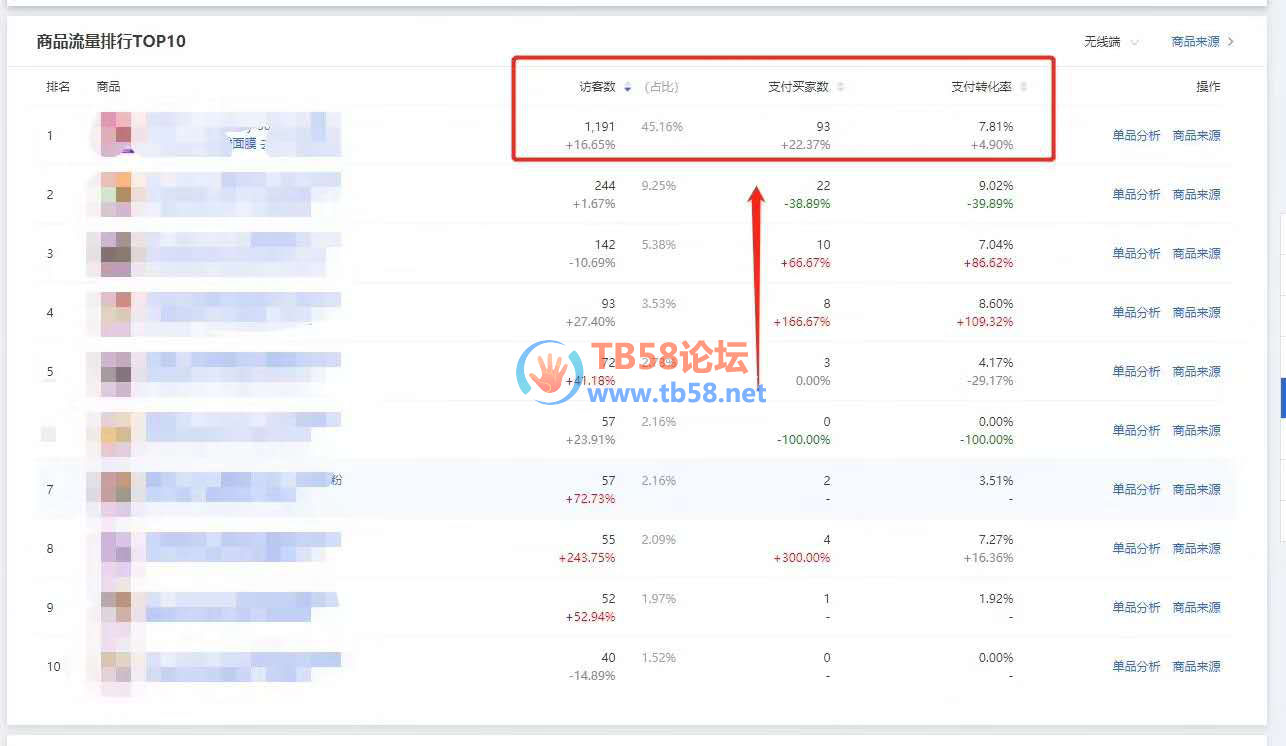Open 单品分析 for rank 2 product
This screenshot has width=1286, height=746.
(x=1136, y=195)
